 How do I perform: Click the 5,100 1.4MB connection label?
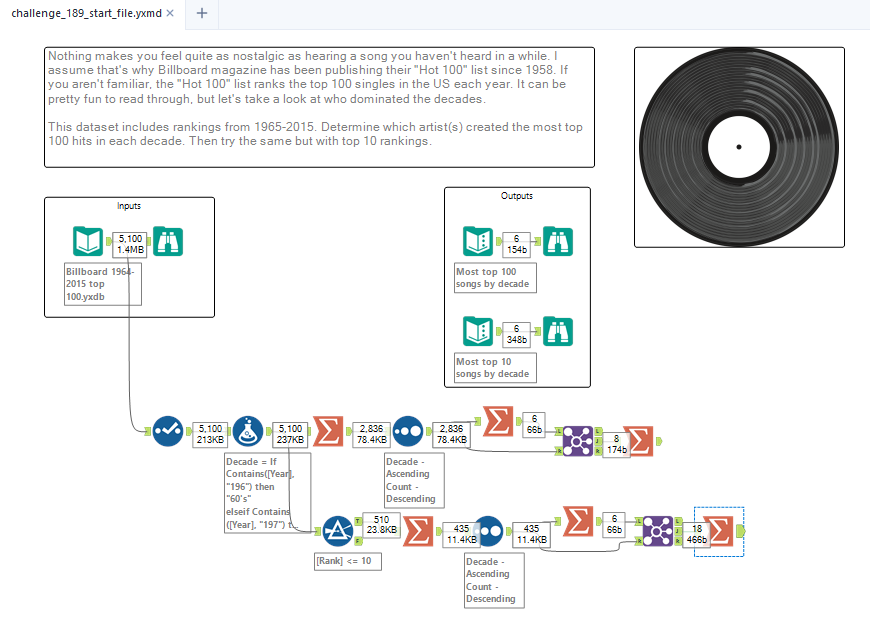click(x=130, y=244)
